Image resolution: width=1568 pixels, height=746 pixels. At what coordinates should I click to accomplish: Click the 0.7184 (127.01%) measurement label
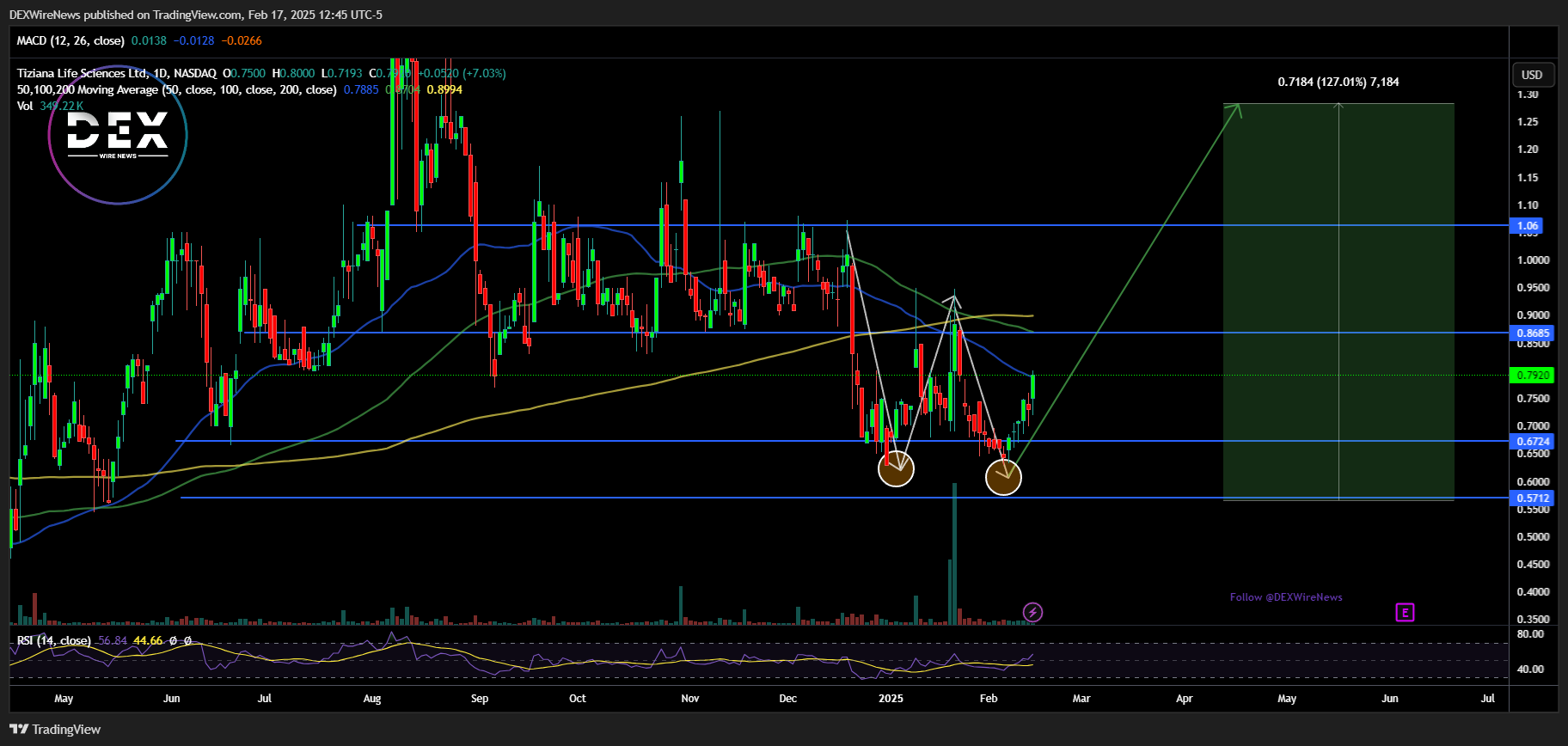click(x=1338, y=82)
